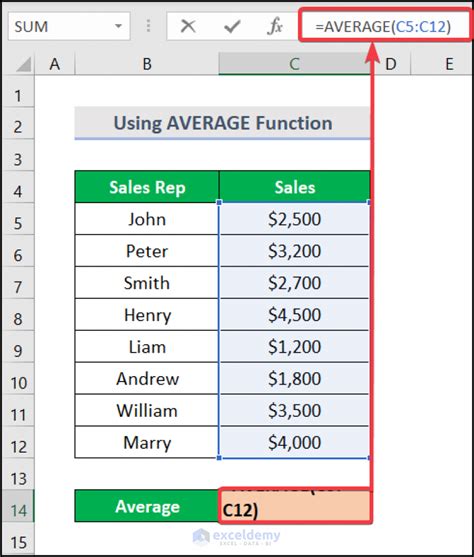Image resolution: width=474 pixels, height=557 pixels.
Task: Click the green Average label cell
Action: (147, 506)
